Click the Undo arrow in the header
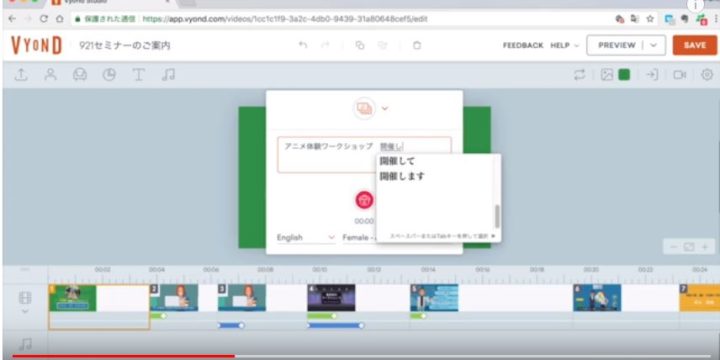The image size is (720, 360). (303, 45)
